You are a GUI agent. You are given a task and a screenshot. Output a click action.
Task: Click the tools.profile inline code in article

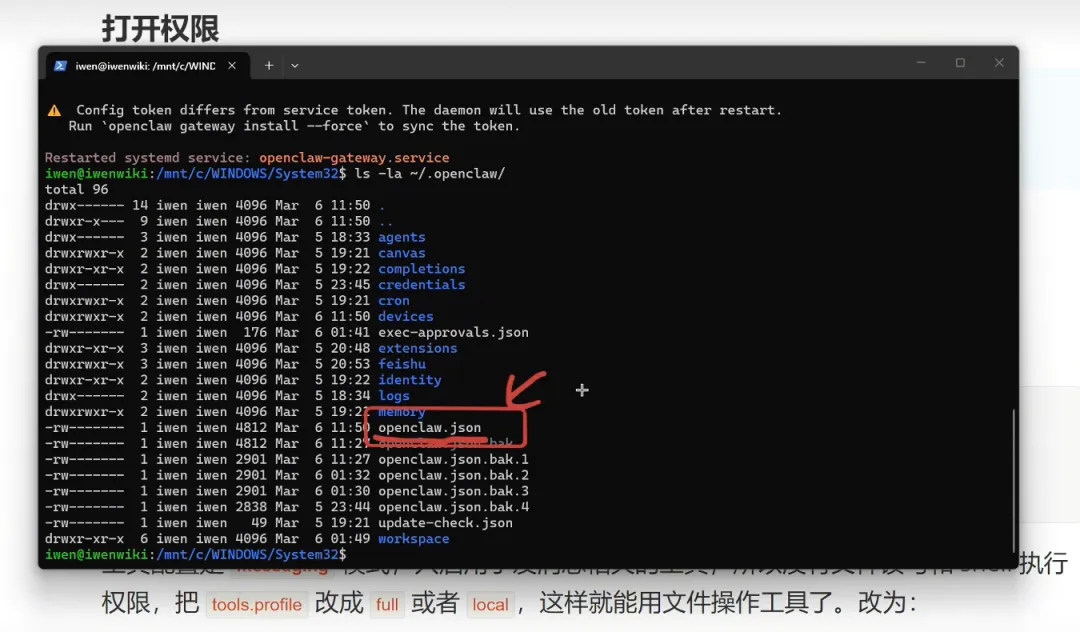(256, 605)
